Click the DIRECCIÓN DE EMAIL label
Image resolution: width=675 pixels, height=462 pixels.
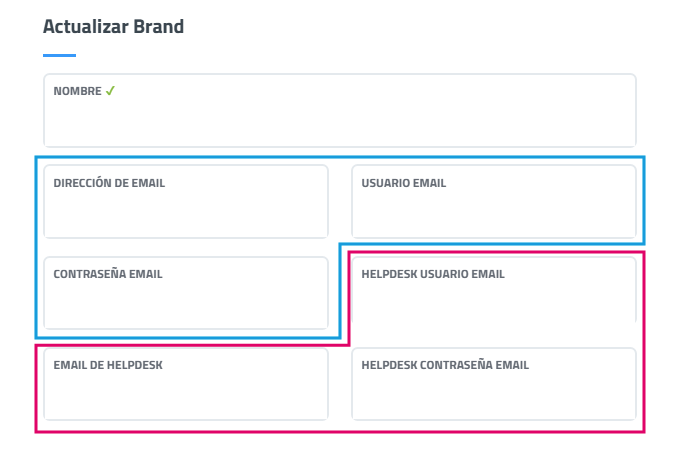[x=109, y=183]
